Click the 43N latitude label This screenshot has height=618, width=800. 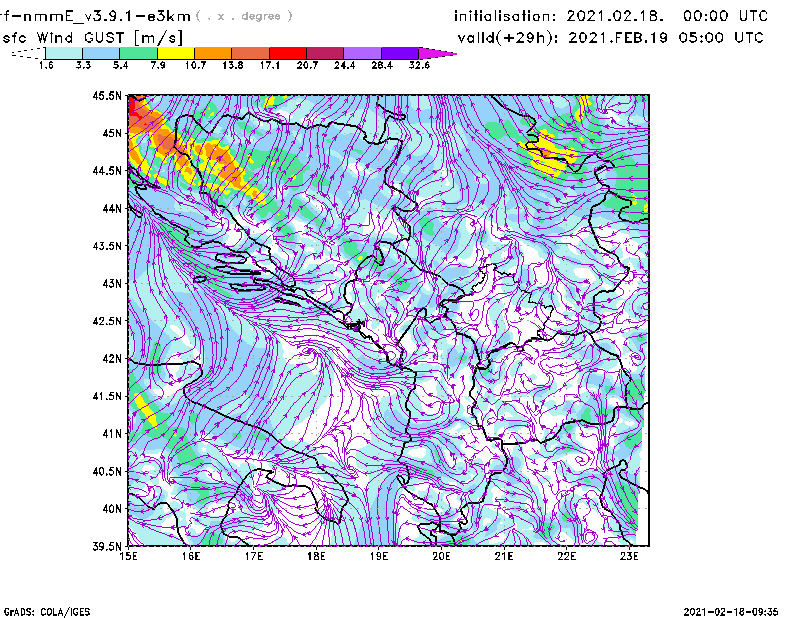[112, 283]
